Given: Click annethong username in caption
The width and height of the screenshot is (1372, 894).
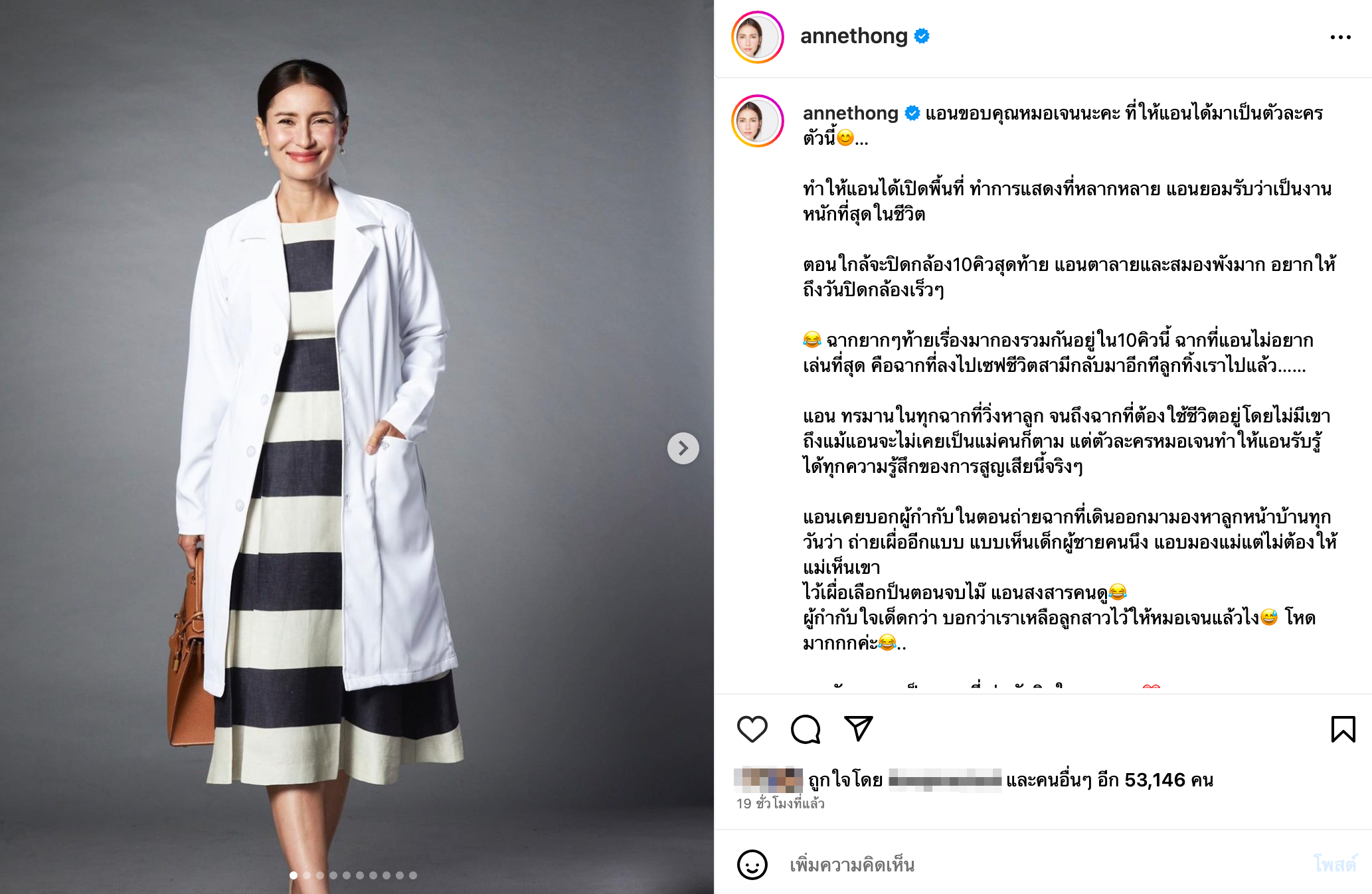Looking at the screenshot, I should pyautogui.click(x=850, y=113).
